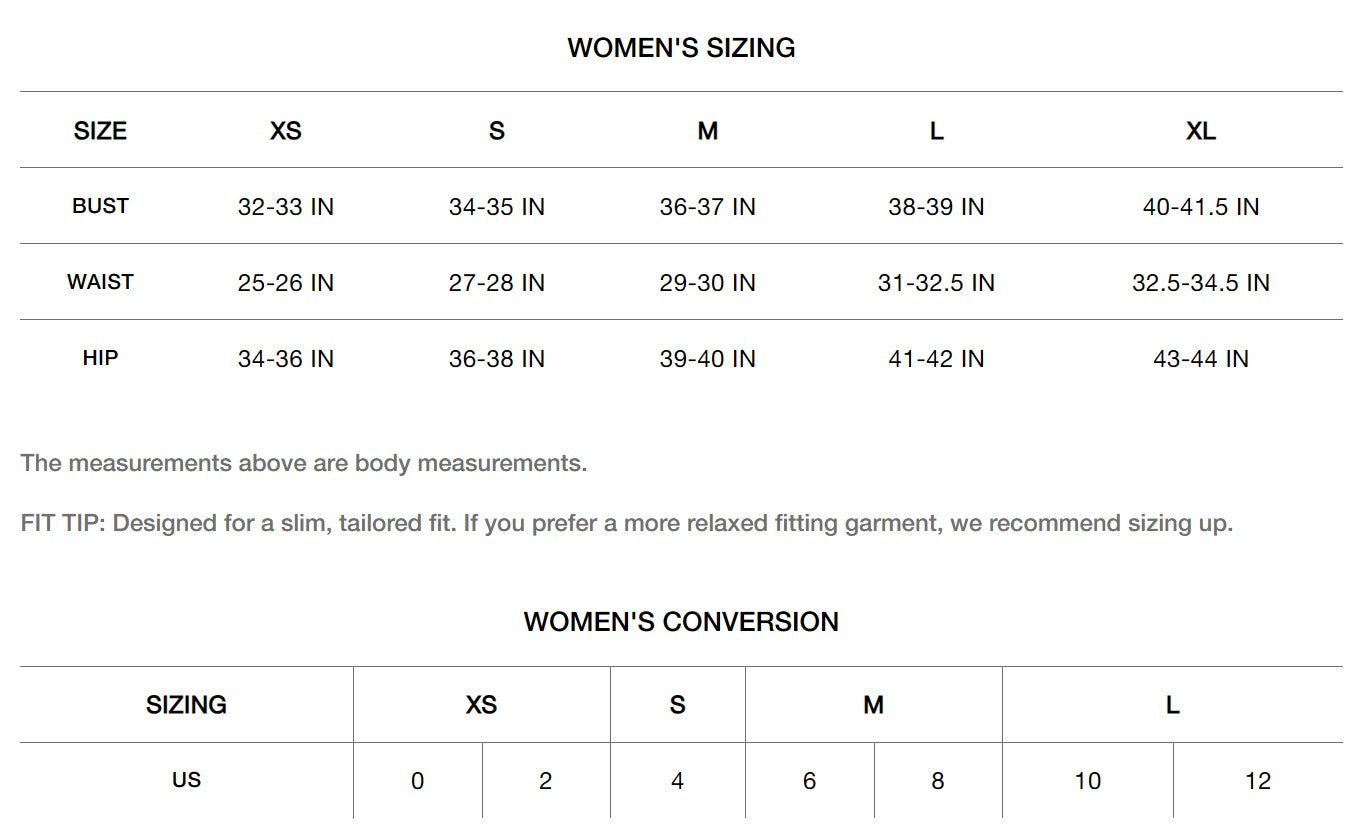The height and width of the screenshot is (828, 1369).
Task: Select the XS column header in sizing table
Action: (286, 131)
